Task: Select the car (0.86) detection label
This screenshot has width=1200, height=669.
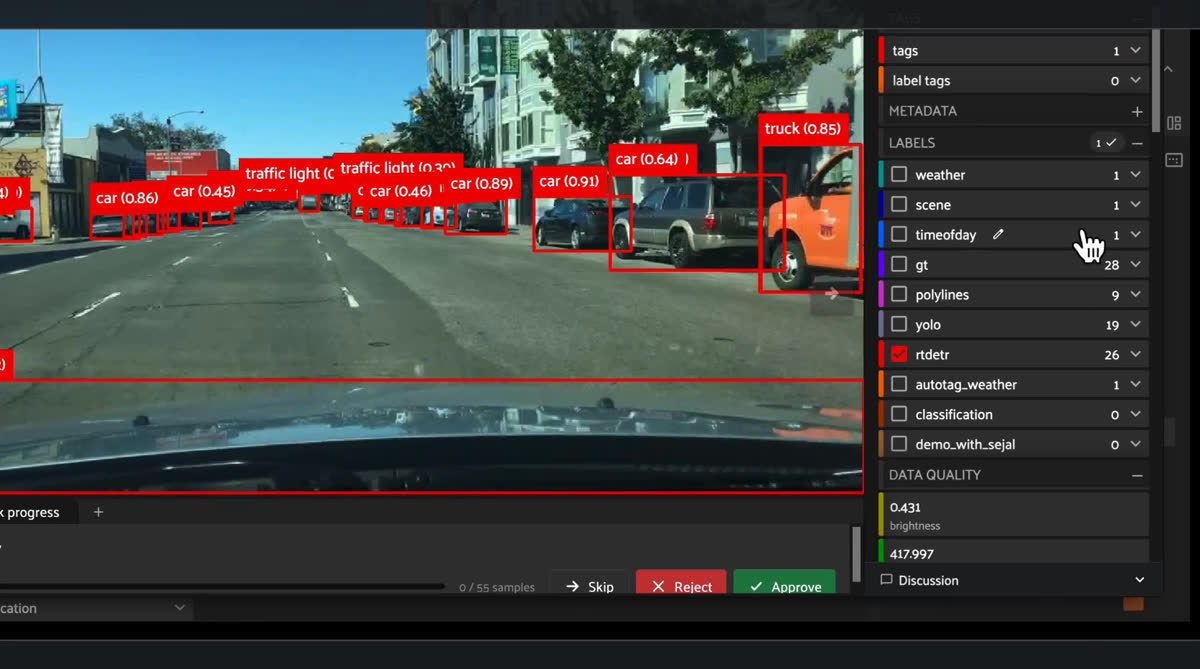Action: point(127,198)
